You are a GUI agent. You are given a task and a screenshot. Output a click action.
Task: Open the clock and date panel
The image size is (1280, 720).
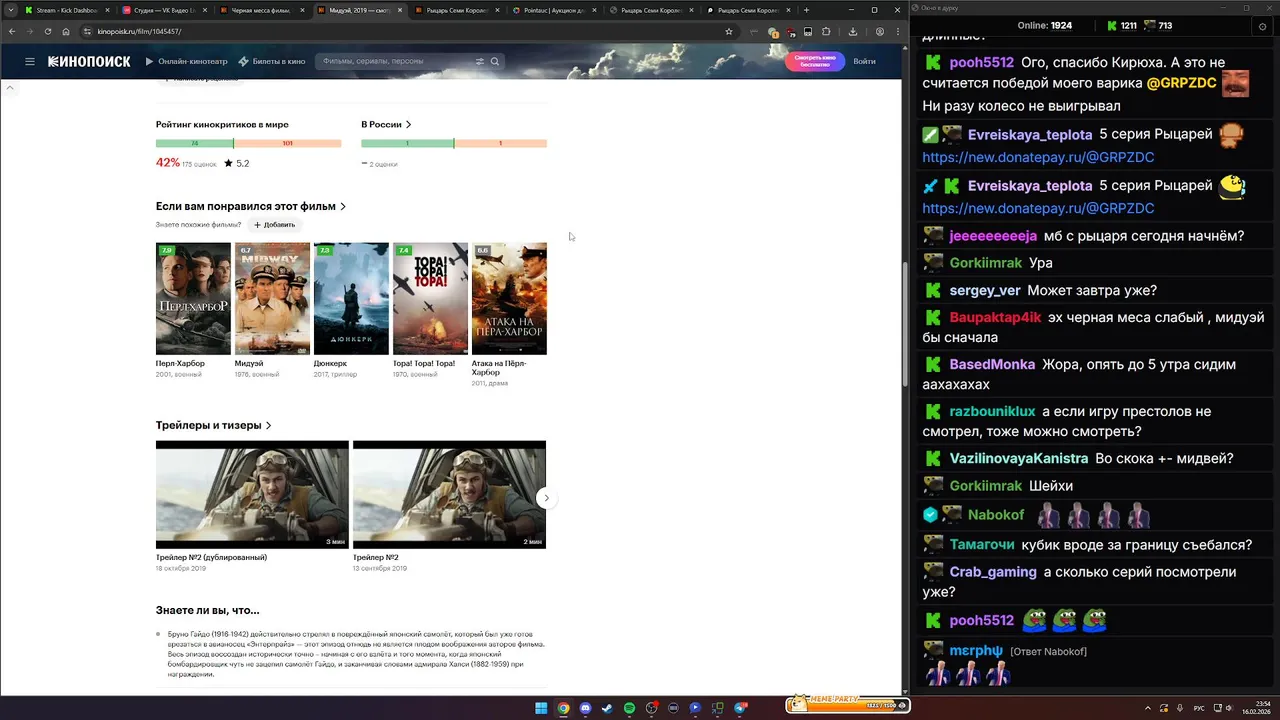point(1255,708)
